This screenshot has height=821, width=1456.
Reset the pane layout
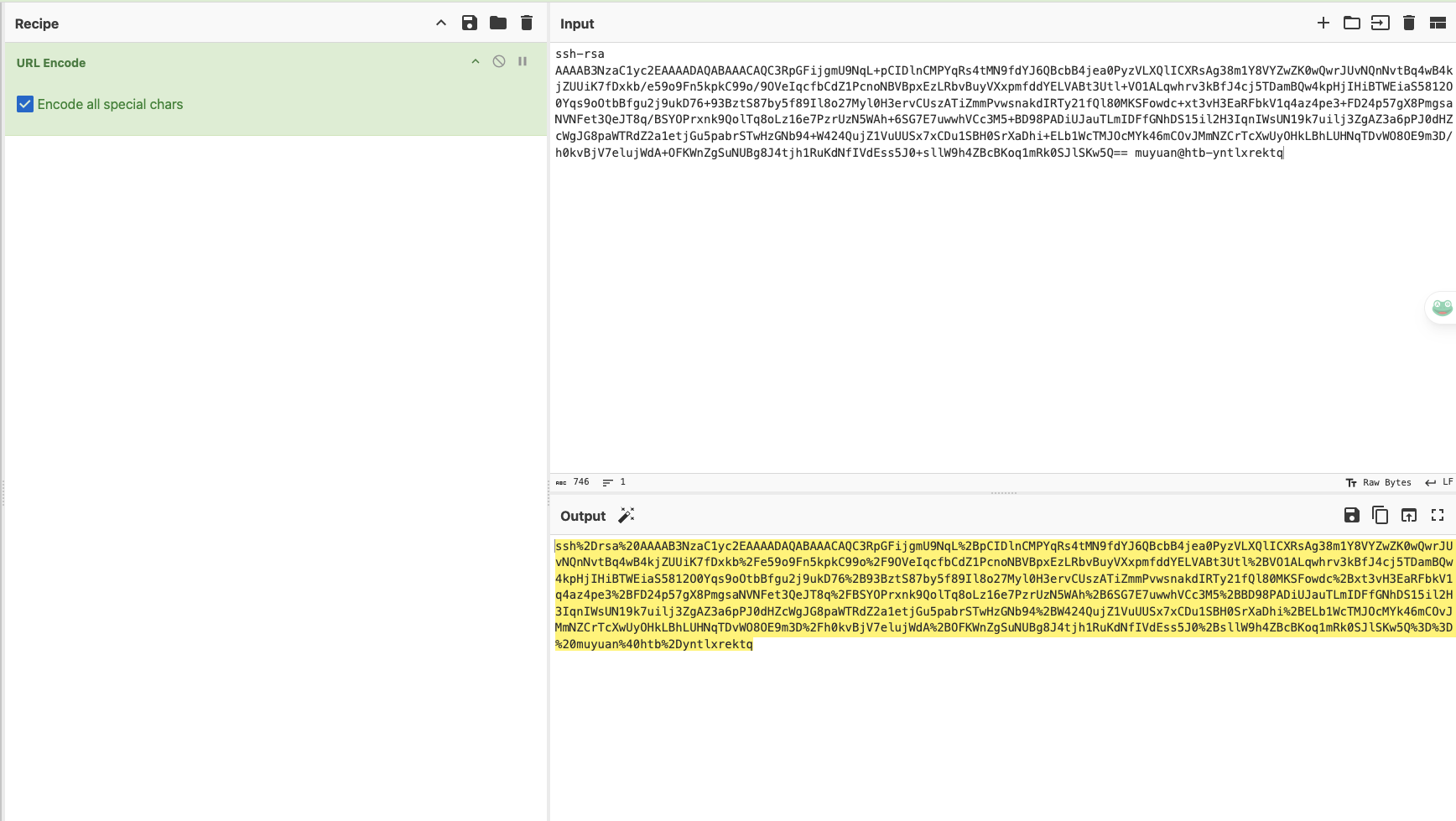click(x=1438, y=23)
